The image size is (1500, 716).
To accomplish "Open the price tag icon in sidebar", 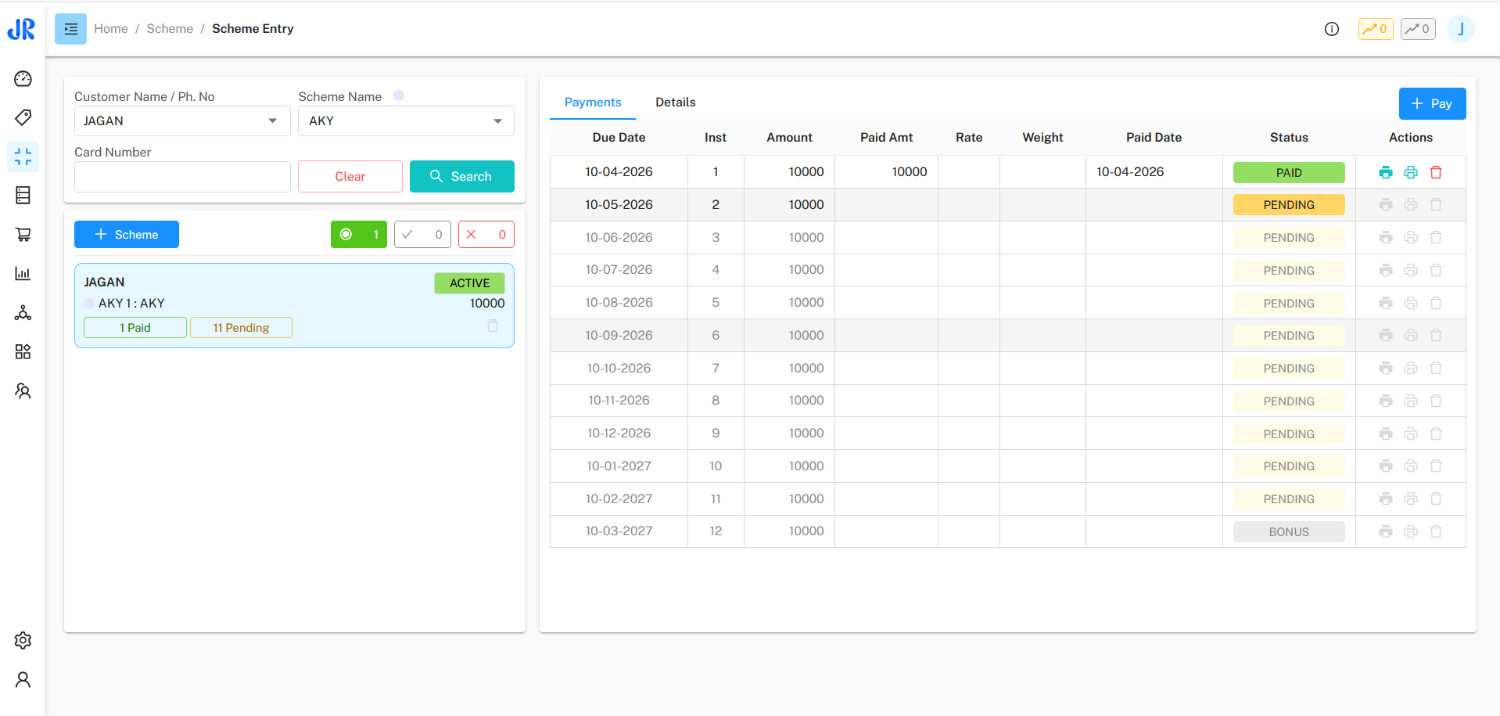I will click(23, 118).
